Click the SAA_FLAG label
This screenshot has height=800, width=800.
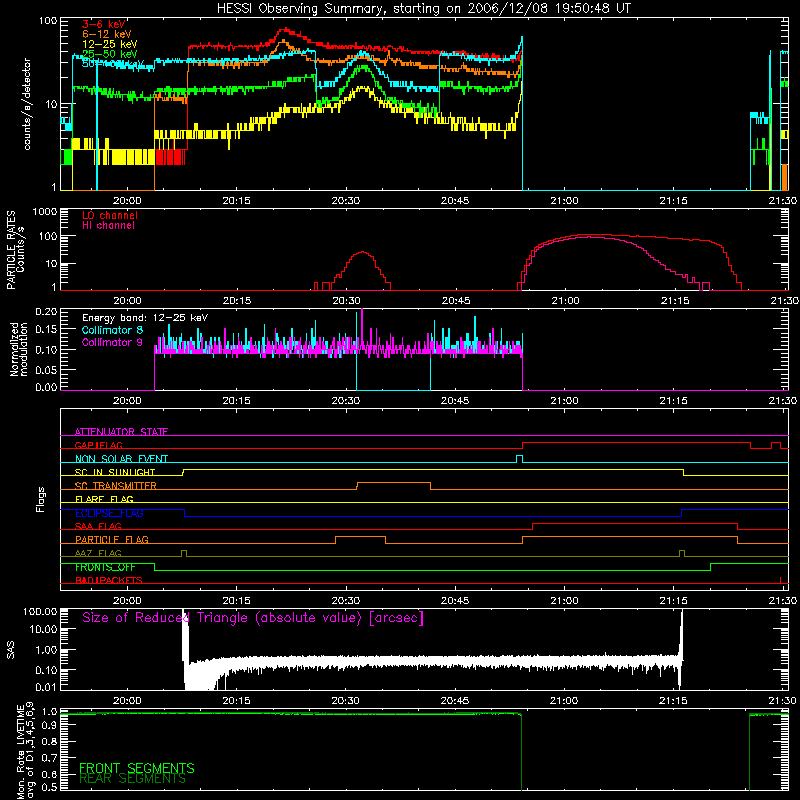(98, 527)
